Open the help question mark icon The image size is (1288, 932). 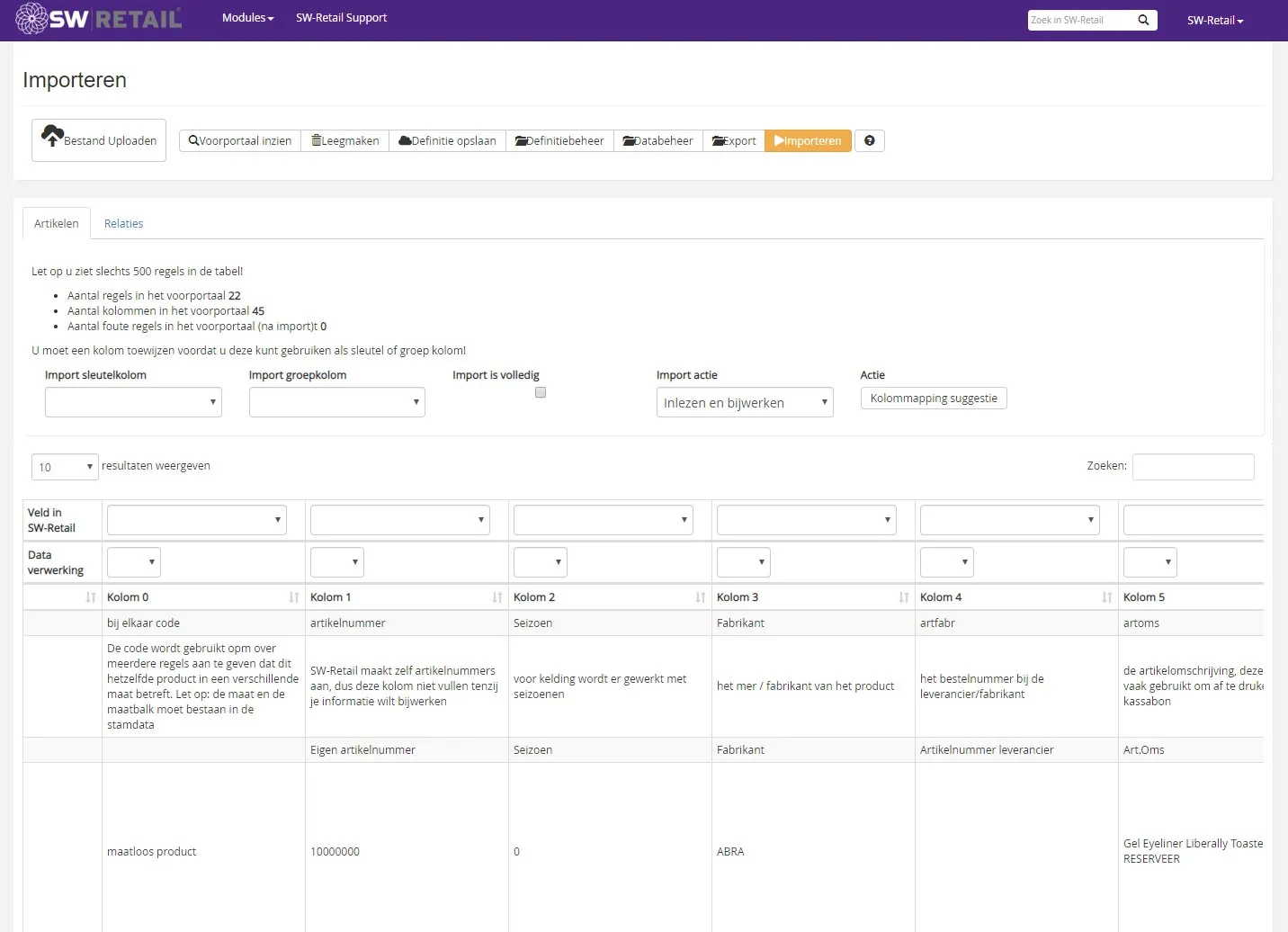click(x=869, y=140)
